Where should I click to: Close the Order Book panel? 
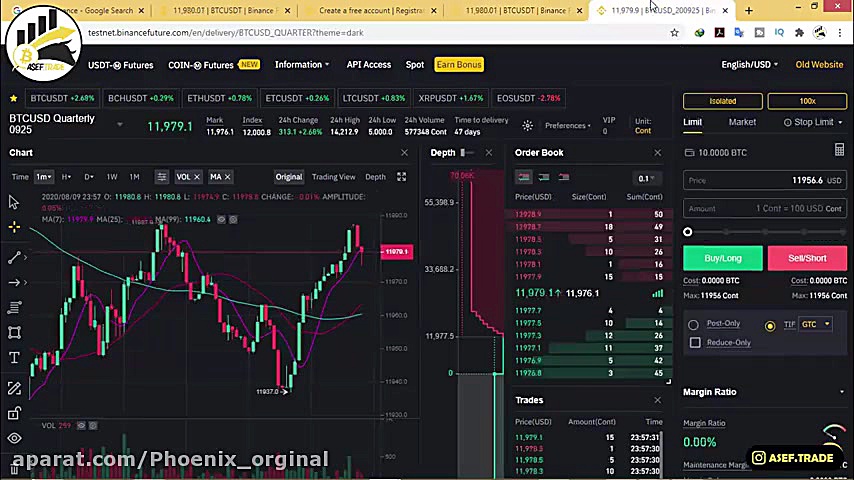pyautogui.click(x=657, y=153)
